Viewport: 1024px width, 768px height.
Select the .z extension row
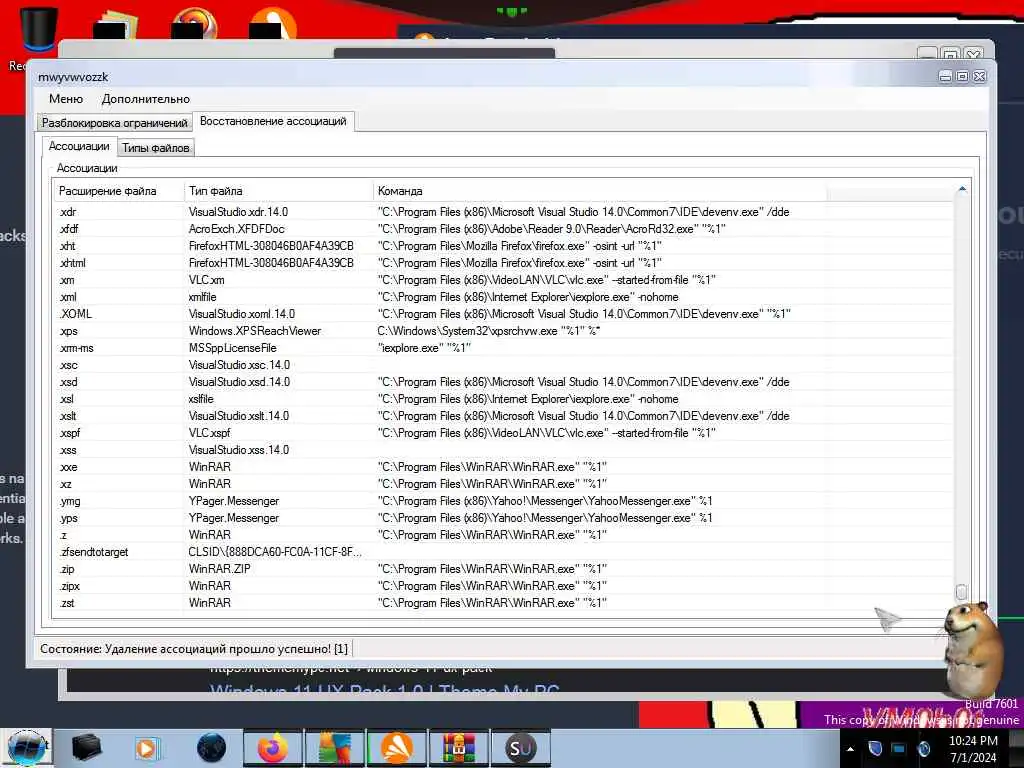pyautogui.click(x=504, y=534)
